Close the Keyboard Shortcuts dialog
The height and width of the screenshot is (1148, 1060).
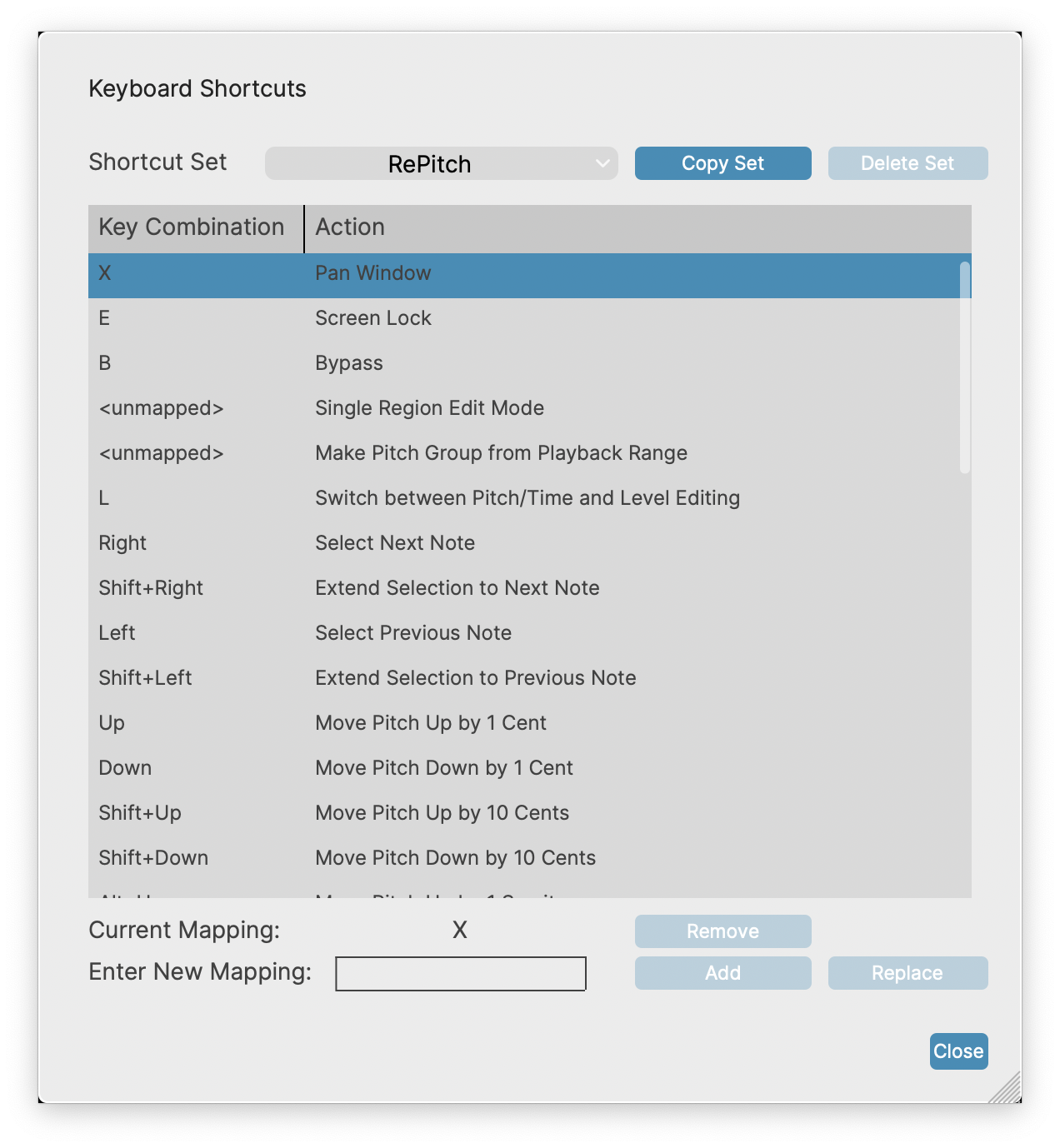[958, 1051]
